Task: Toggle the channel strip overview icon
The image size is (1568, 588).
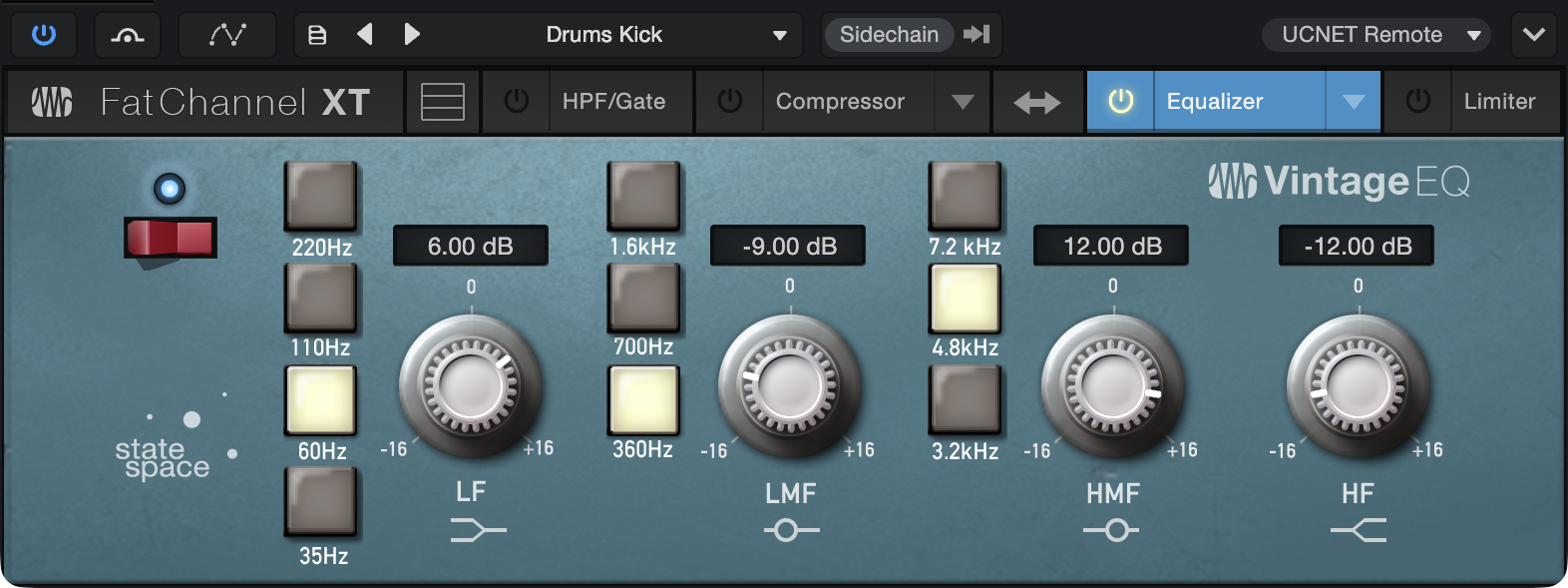Action: click(x=443, y=102)
